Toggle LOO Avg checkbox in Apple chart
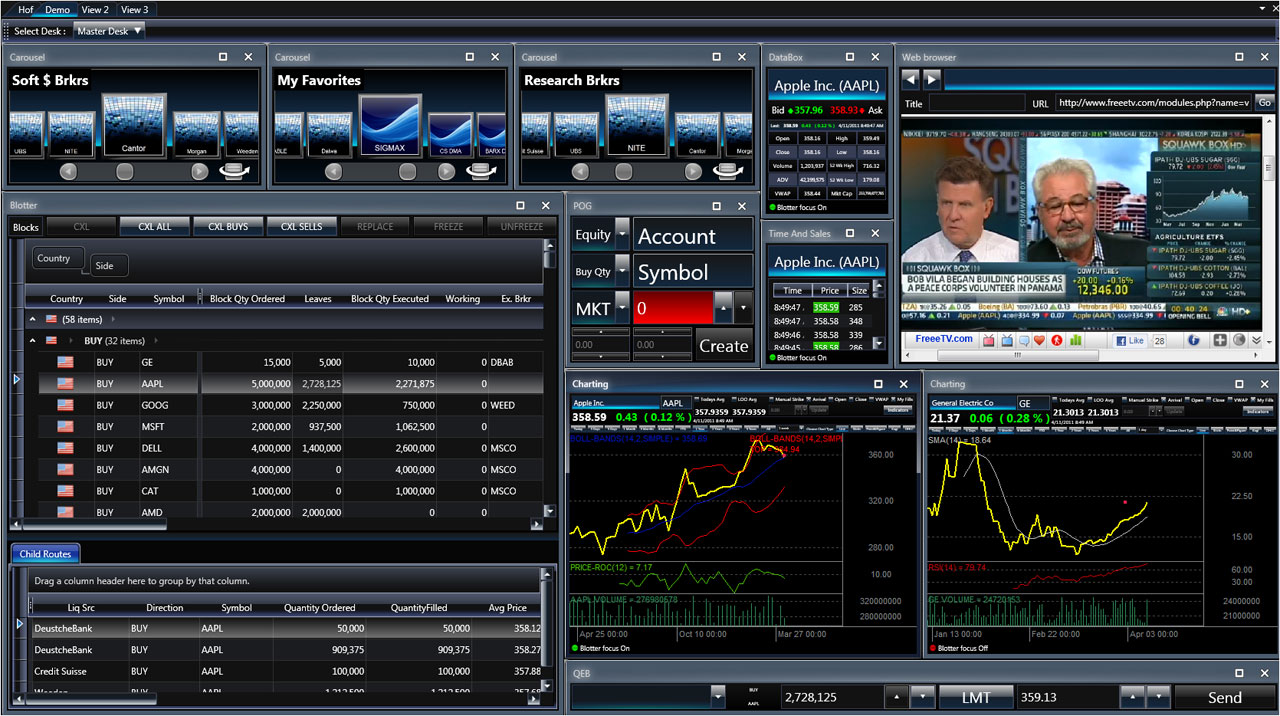 pyautogui.click(x=736, y=399)
